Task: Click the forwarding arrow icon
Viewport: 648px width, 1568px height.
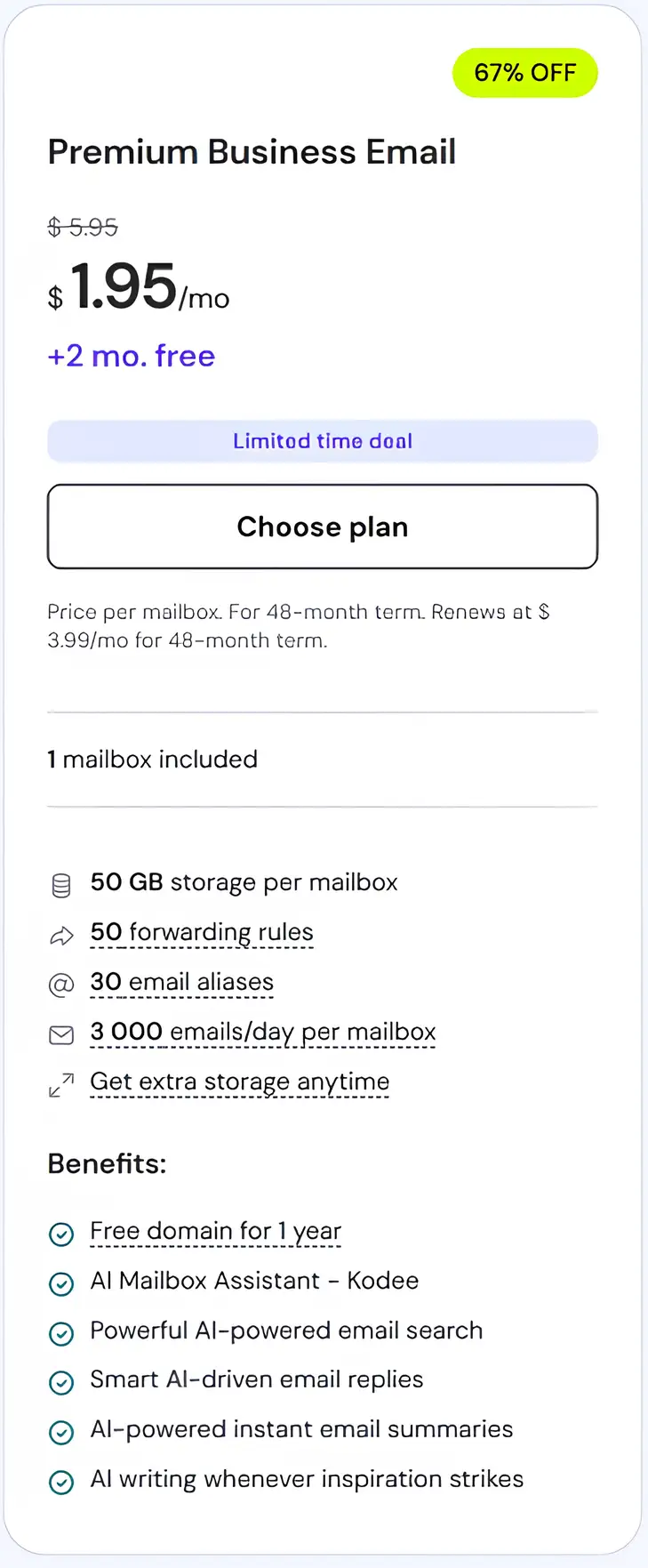Action: point(61,935)
